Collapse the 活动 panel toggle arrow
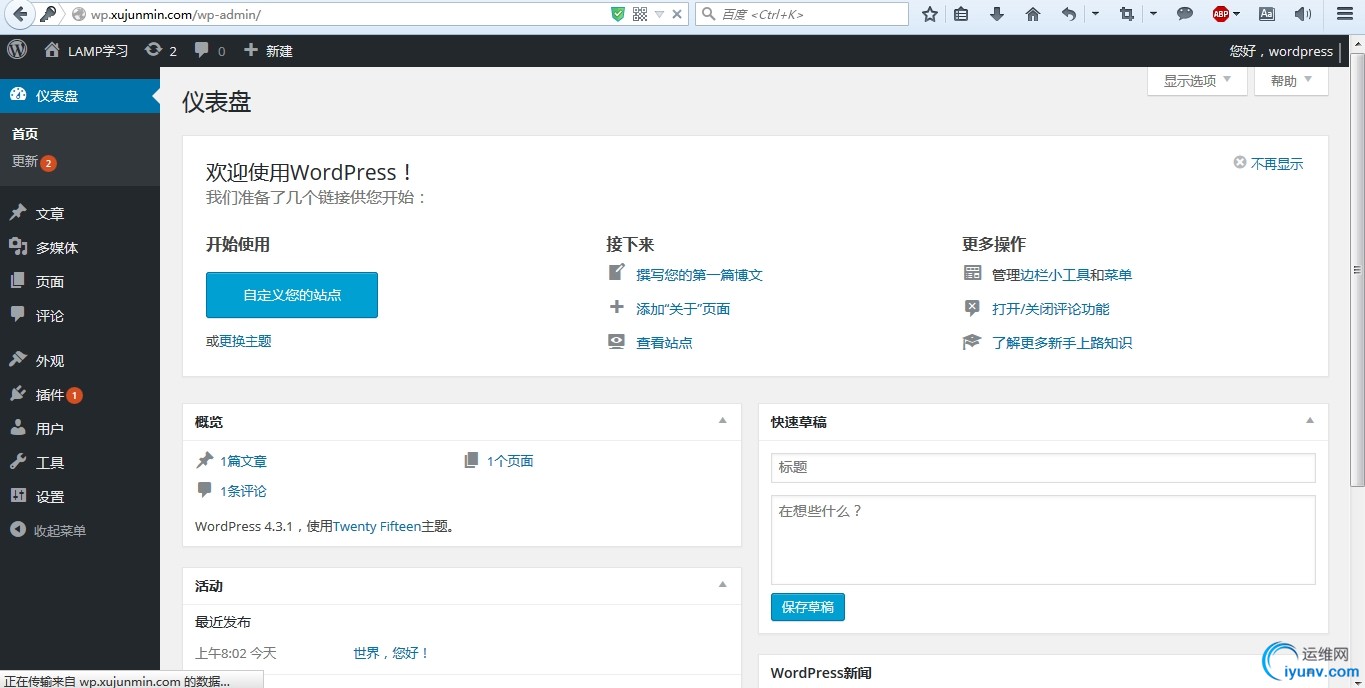The image size is (1365, 688). coord(723,585)
